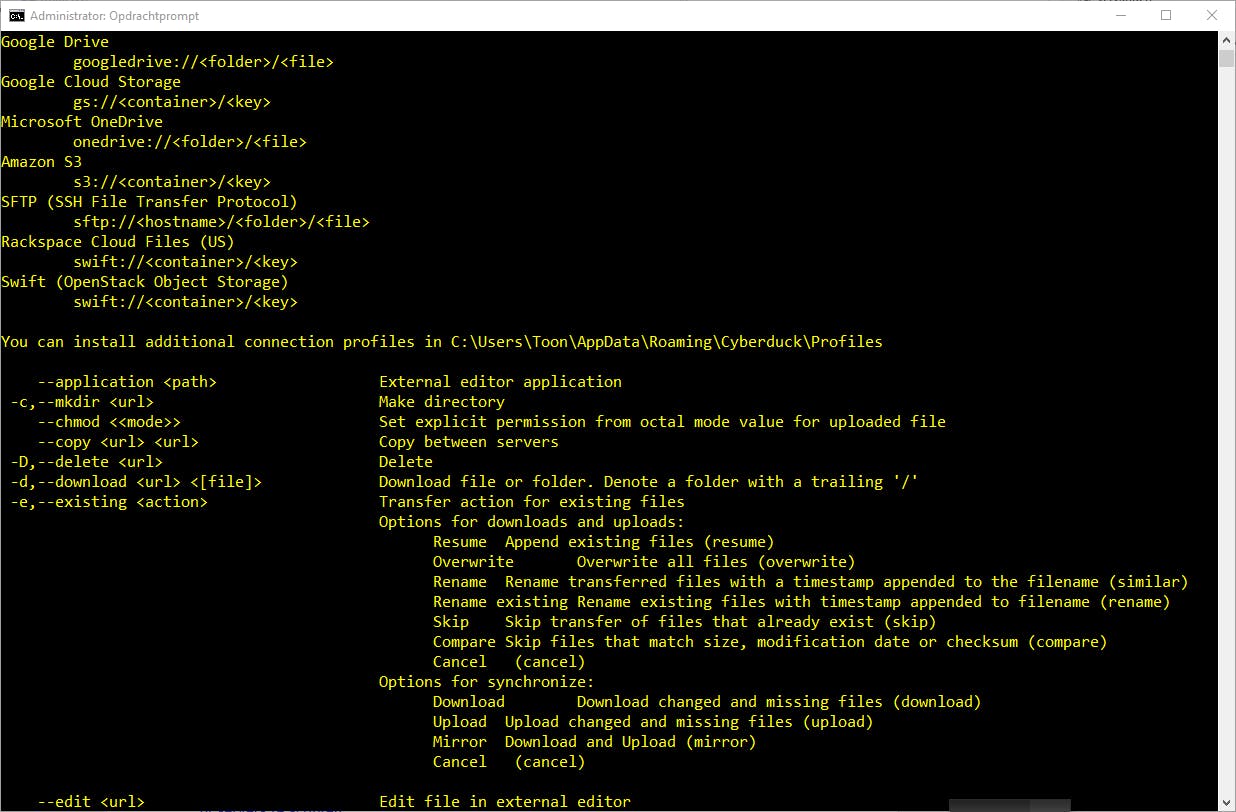Click the vertical scrollbar thumb
The width and height of the screenshot is (1236, 812).
(1227, 57)
